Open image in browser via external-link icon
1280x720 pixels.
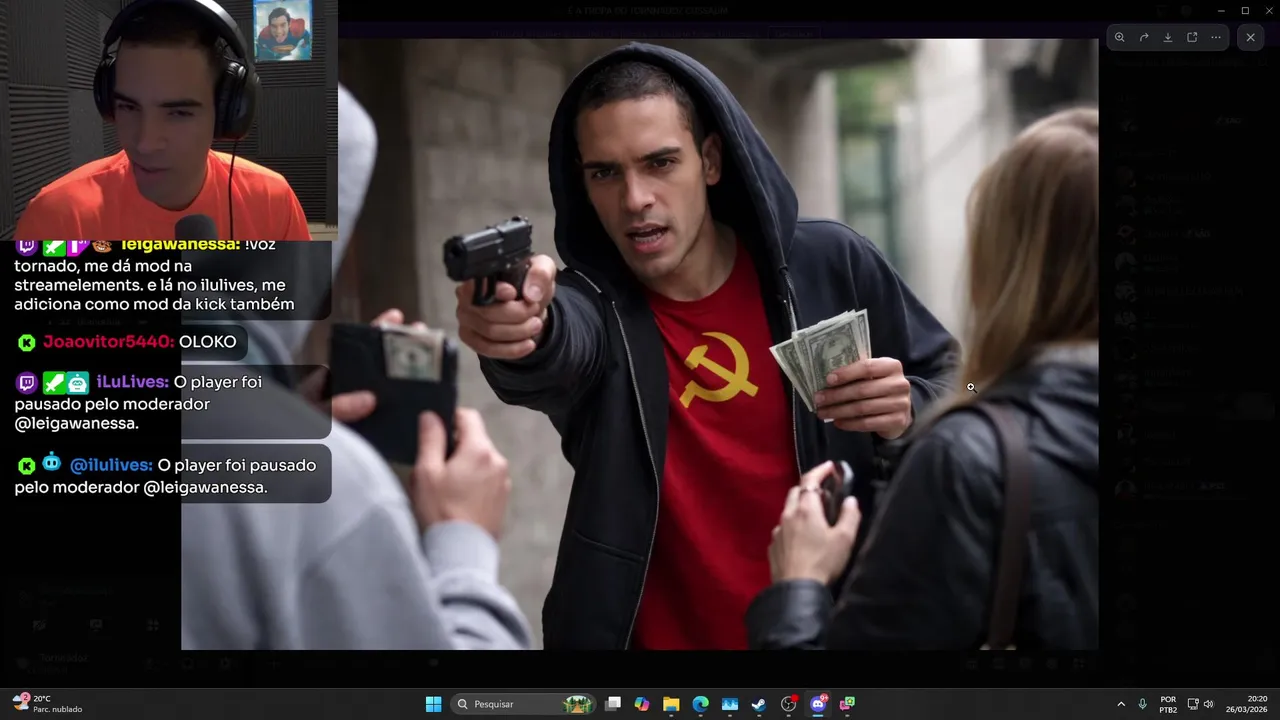point(1192,37)
